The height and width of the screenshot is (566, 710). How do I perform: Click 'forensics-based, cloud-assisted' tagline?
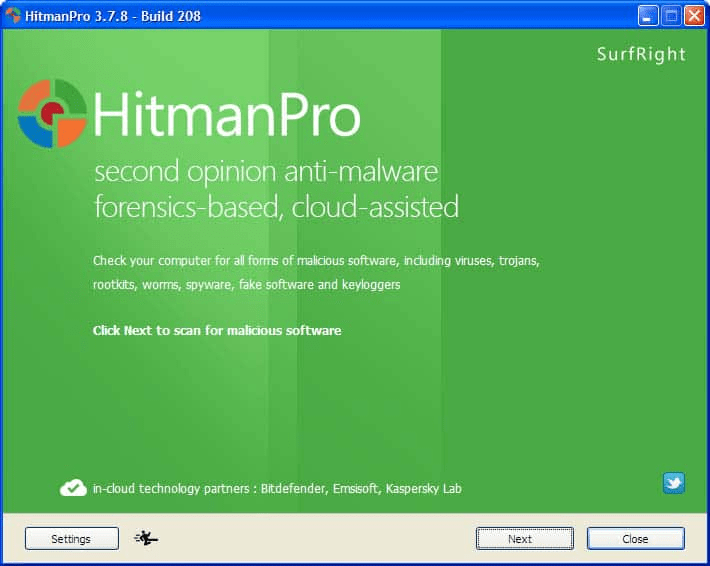[x=277, y=206]
